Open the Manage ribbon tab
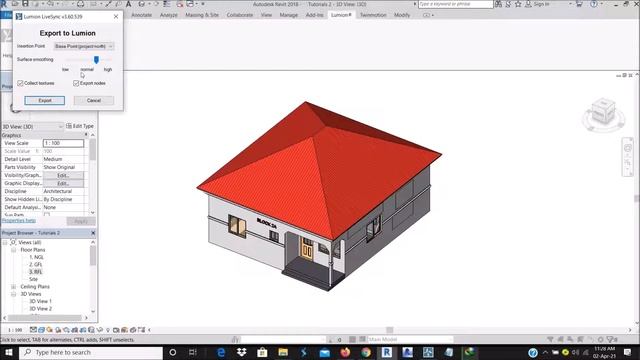The image size is (640, 360). [x=289, y=15]
